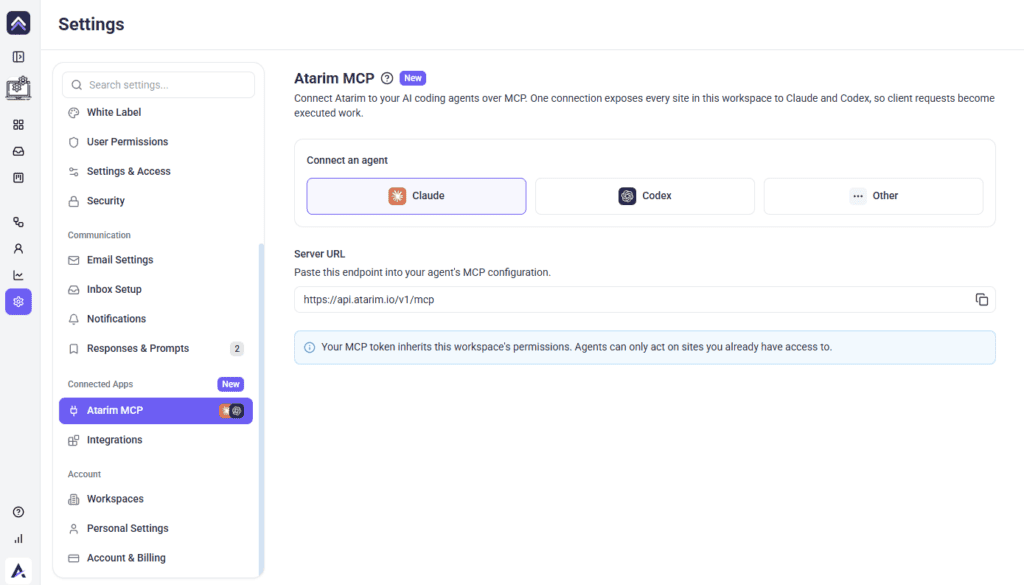Open Settings & Access
The height and width of the screenshot is (585, 1024).
coord(155,171)
